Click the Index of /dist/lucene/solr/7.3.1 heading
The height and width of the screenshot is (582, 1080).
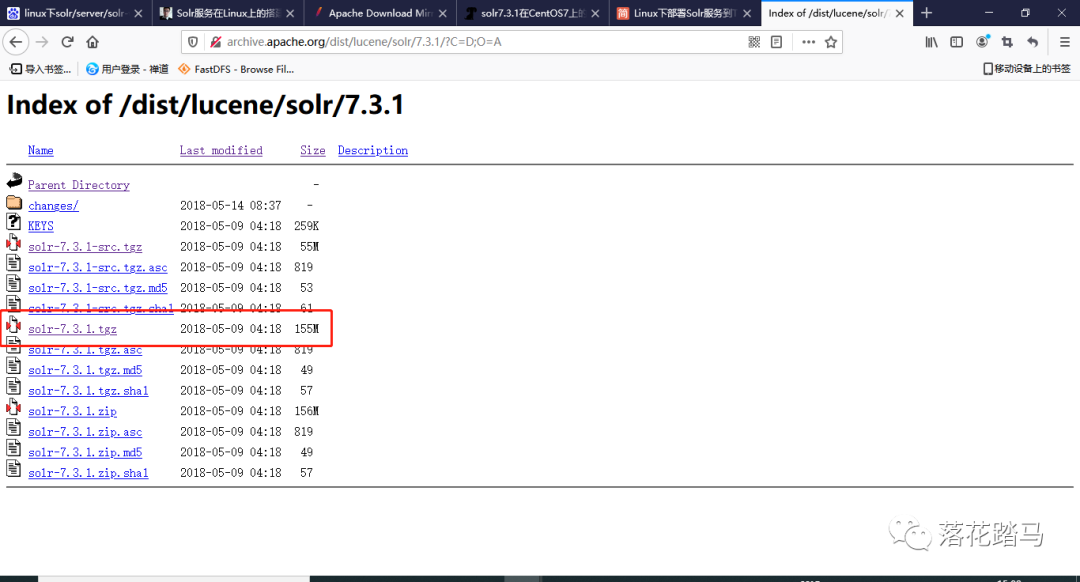(205, 105)
